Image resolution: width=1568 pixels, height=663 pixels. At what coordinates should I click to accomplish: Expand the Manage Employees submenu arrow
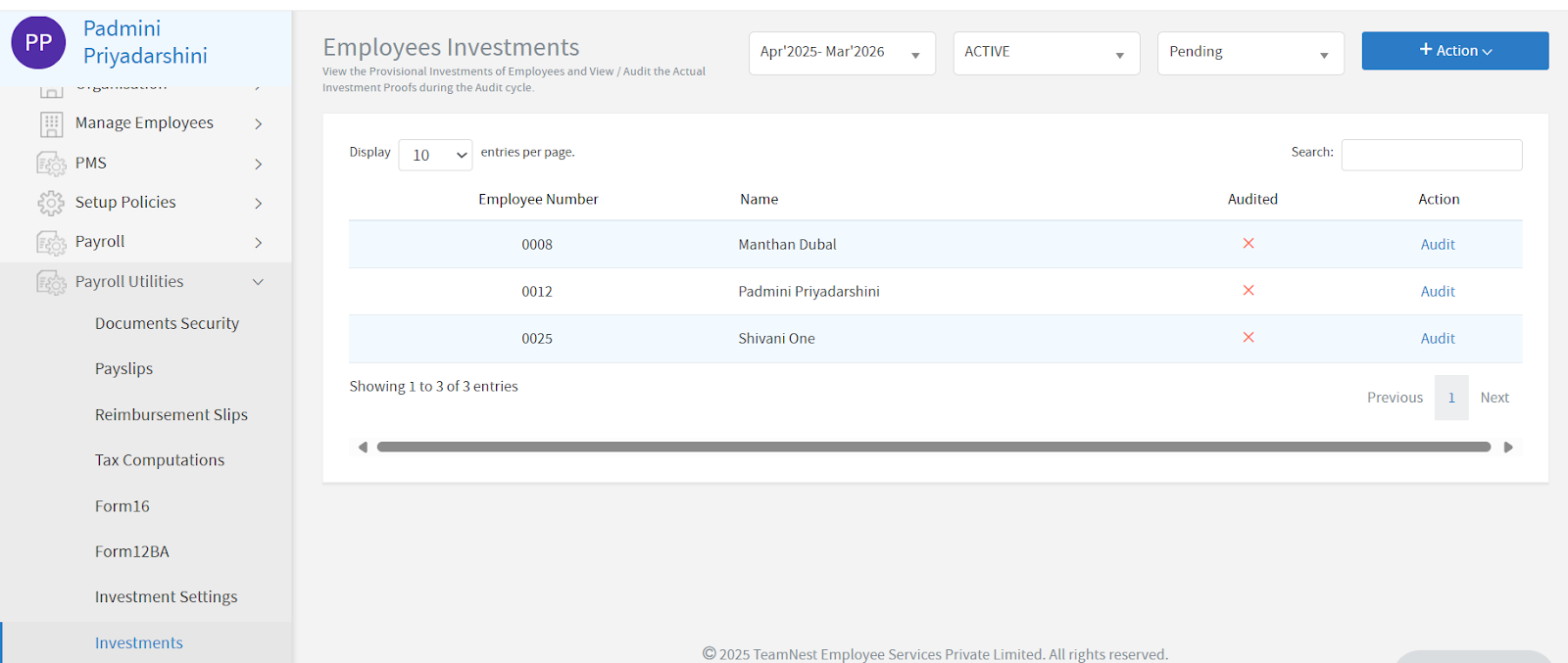pos(258,123)
